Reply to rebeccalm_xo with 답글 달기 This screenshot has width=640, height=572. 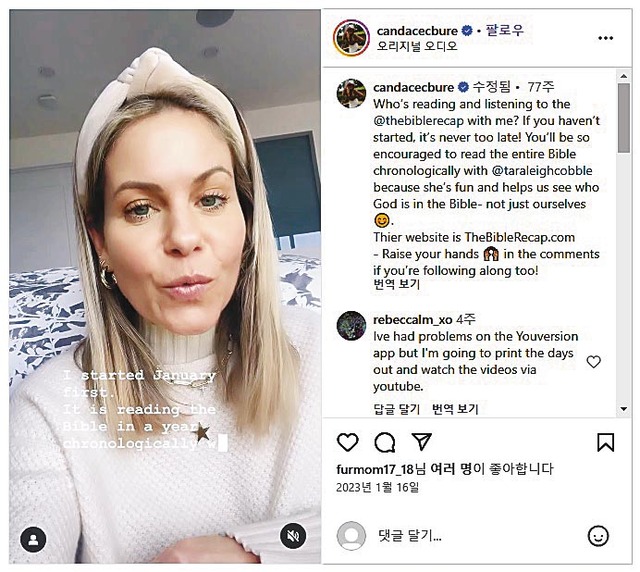pyautogui.click(x=396, y=409)
